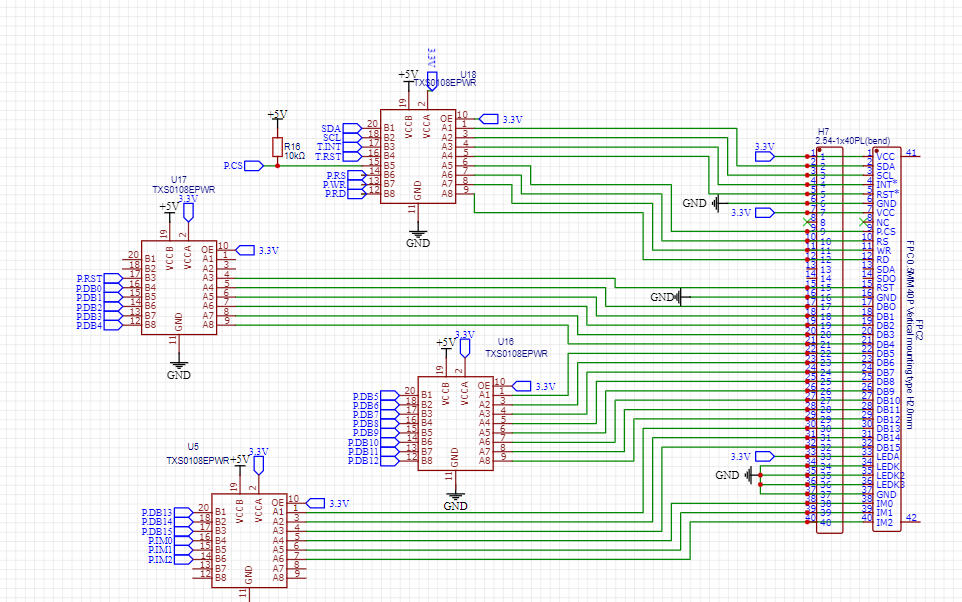Viewport: 962px width, 602px height.
Task: Click the U18 chip body
Action: point(418,156)
